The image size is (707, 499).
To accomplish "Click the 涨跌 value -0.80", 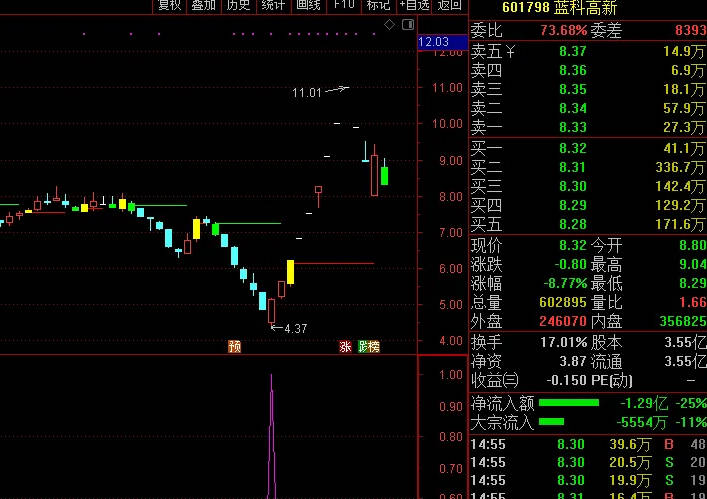I will point(570,264).
